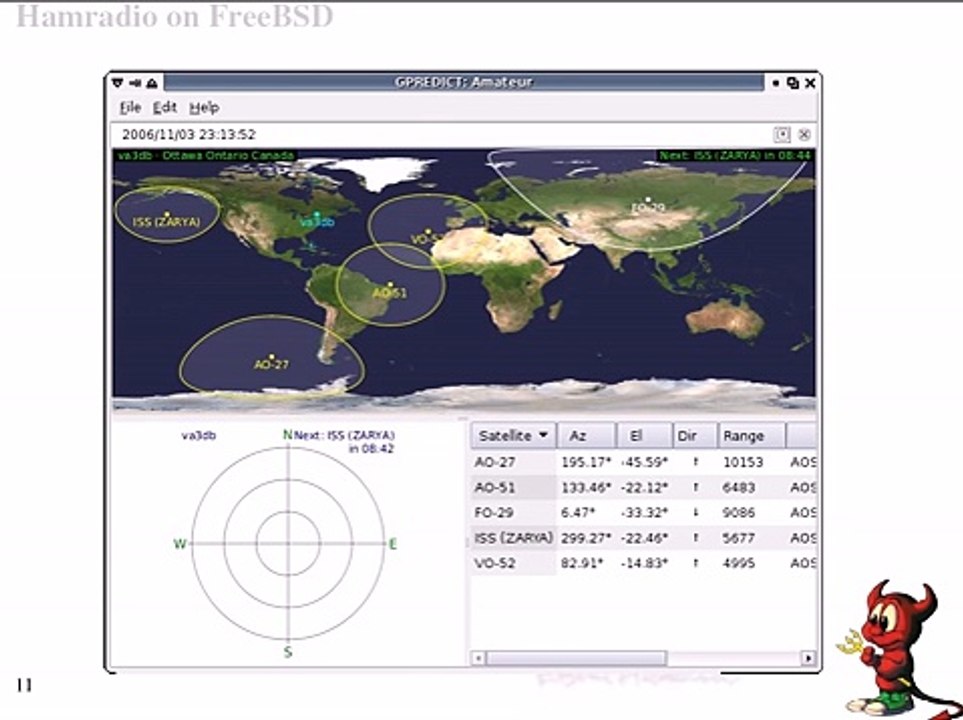
Task: Click the title bar pin icon
Action: 135,82
